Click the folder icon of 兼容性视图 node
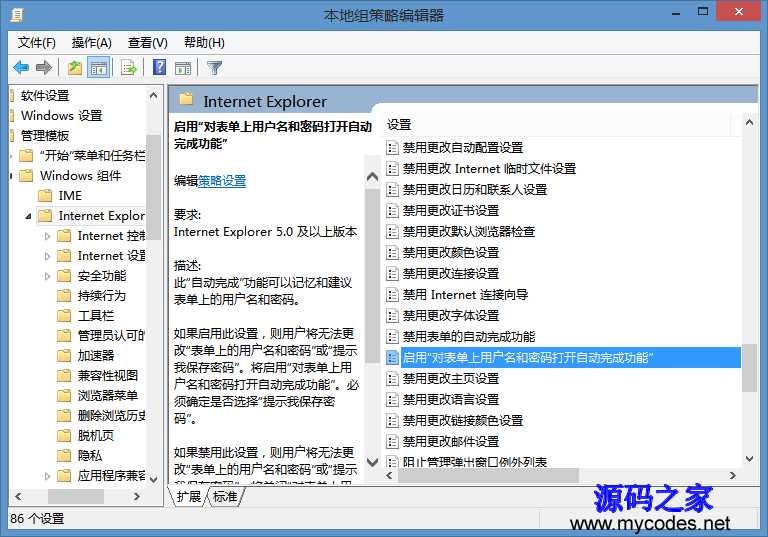 pos(64,376)
